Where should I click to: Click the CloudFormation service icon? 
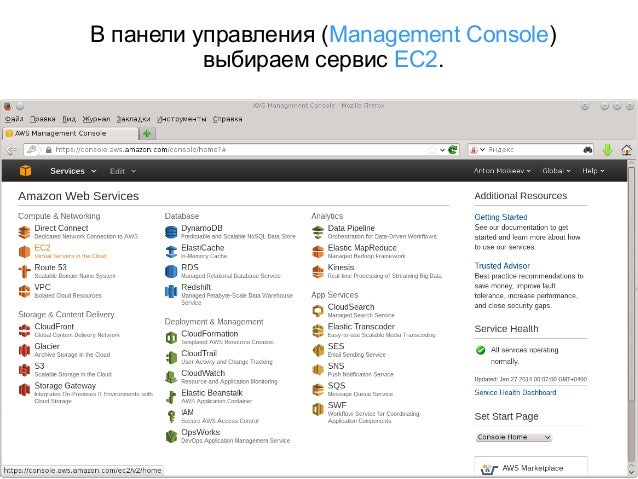171,337
